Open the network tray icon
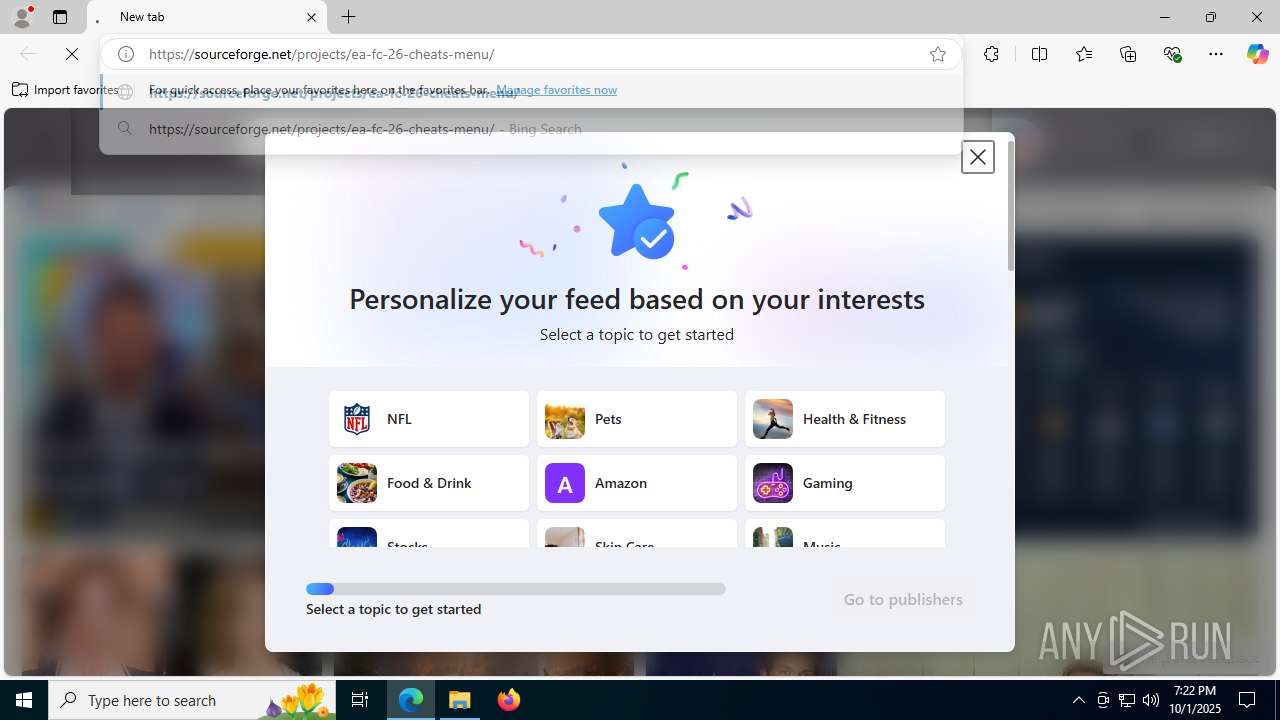Screen dimensions: 1280x720 (1127, 700)
